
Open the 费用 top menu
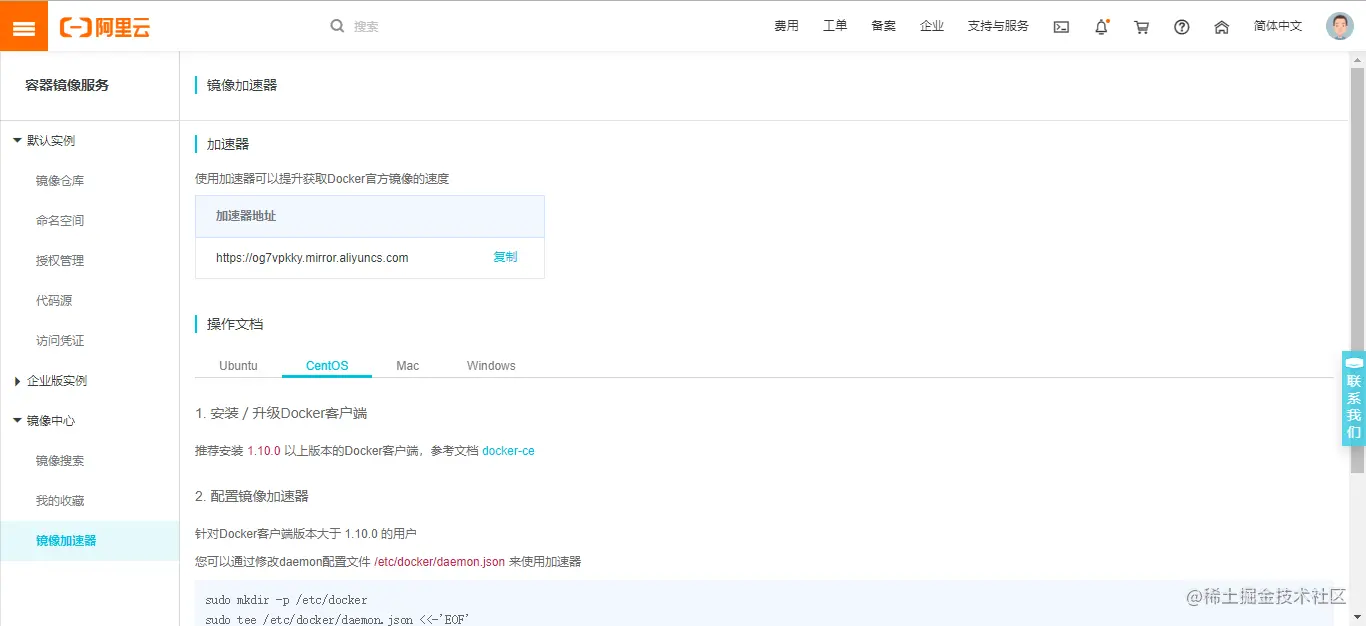[x=786, y=26]
